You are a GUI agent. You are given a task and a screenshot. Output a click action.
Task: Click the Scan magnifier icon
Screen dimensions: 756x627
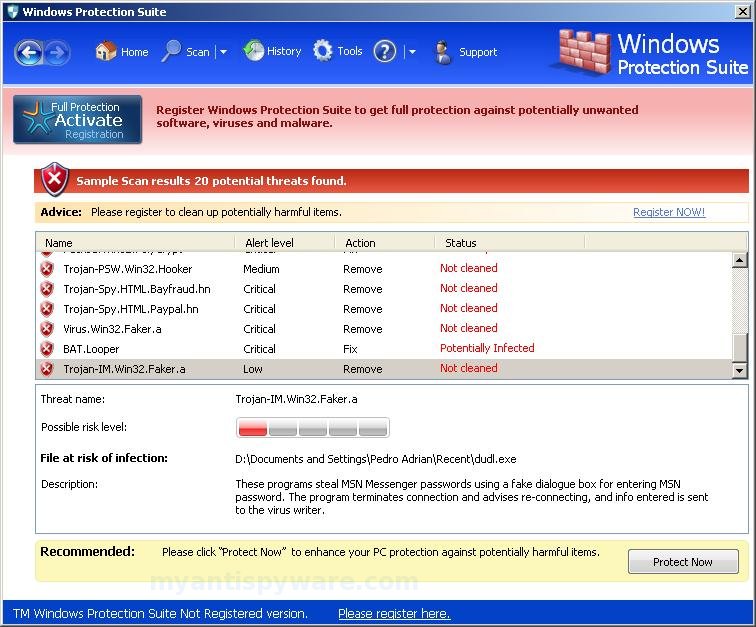point(171,51)
